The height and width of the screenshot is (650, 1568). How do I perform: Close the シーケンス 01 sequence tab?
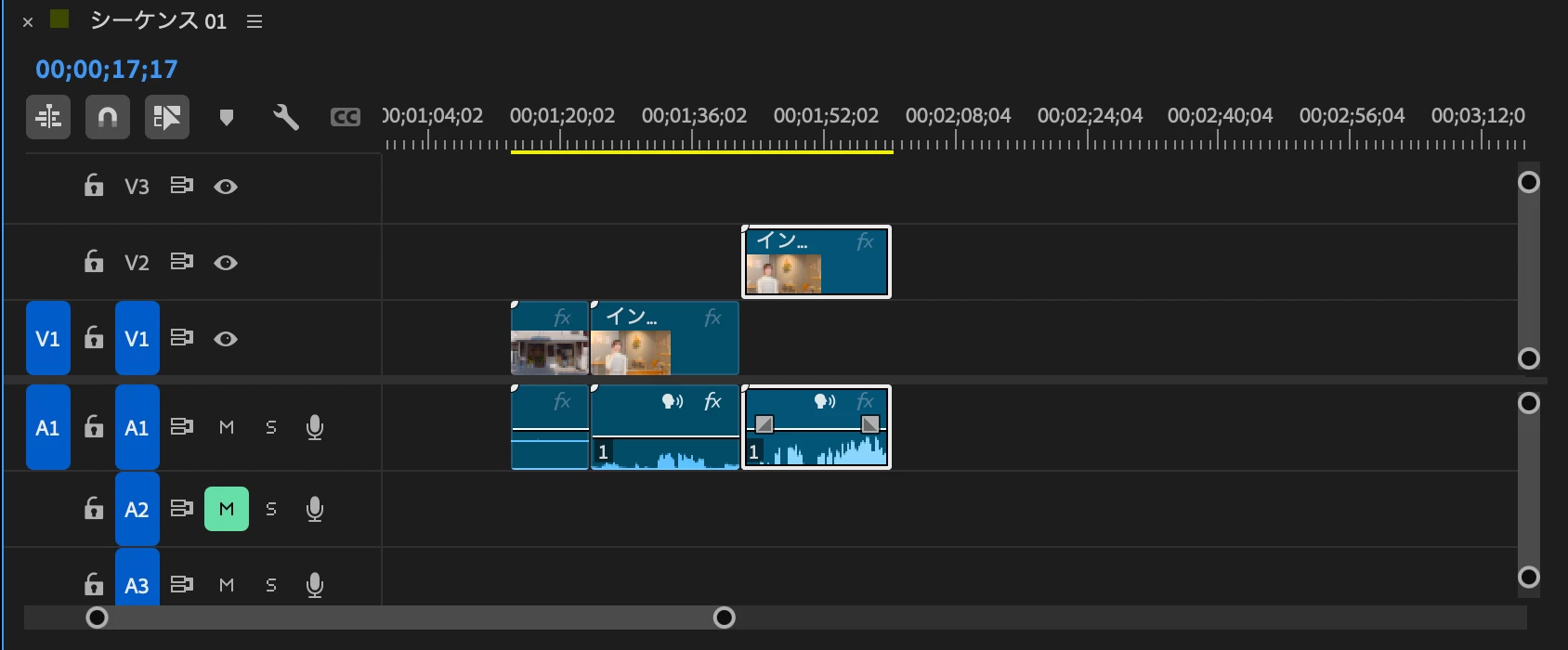click(x=28, y=22)
